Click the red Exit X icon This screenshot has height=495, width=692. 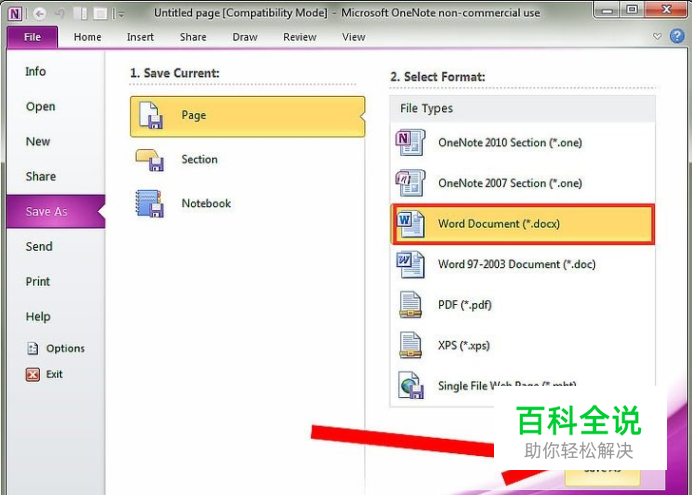tap(33, 375)
